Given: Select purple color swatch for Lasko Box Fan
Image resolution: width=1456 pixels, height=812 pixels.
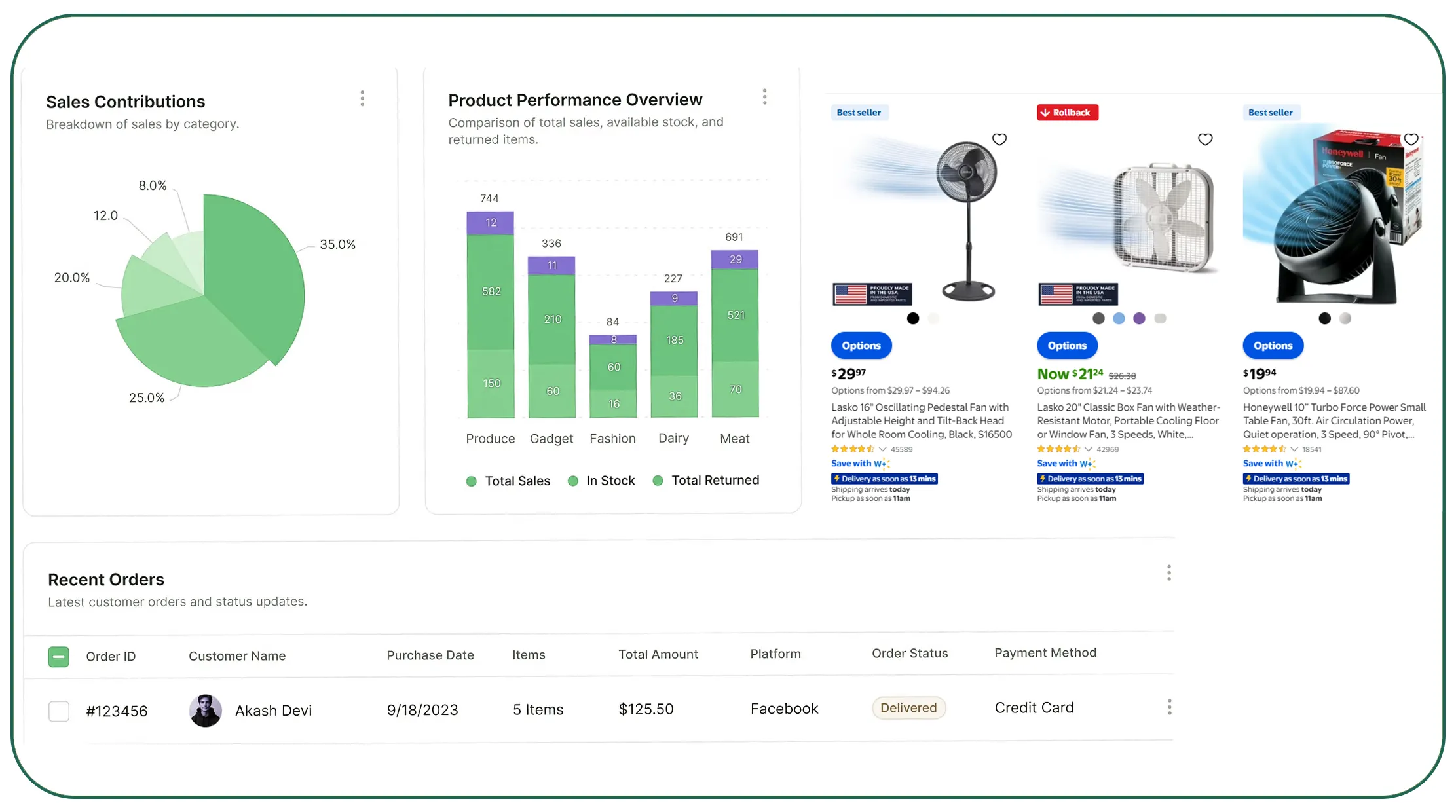Looking at the screenshot, I should 1139,318.
